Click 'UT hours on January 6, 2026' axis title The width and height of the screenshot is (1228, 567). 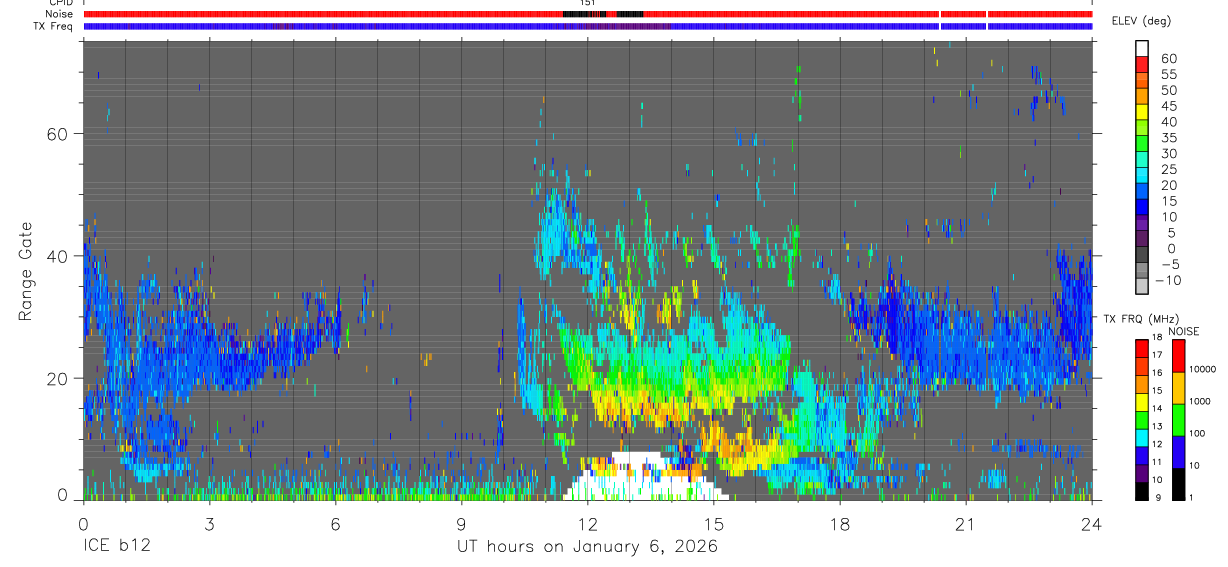coord(587,547)
